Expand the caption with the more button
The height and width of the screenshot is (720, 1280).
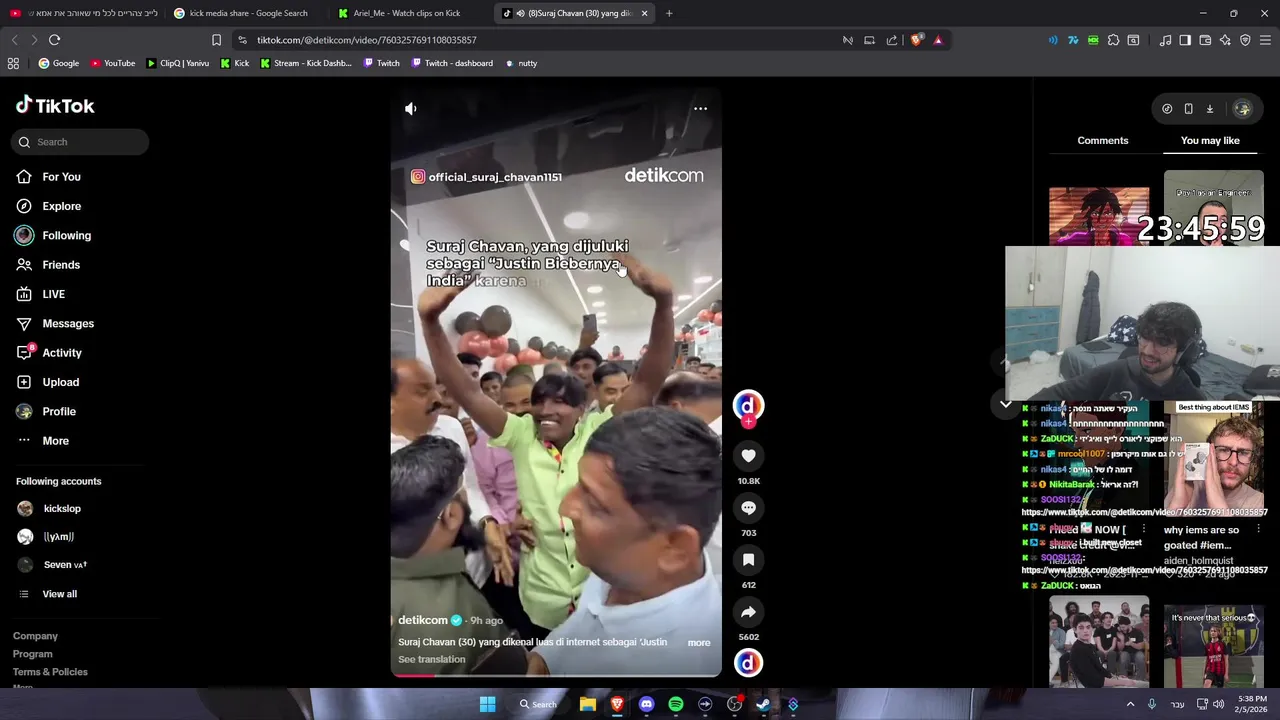point(699,643)
